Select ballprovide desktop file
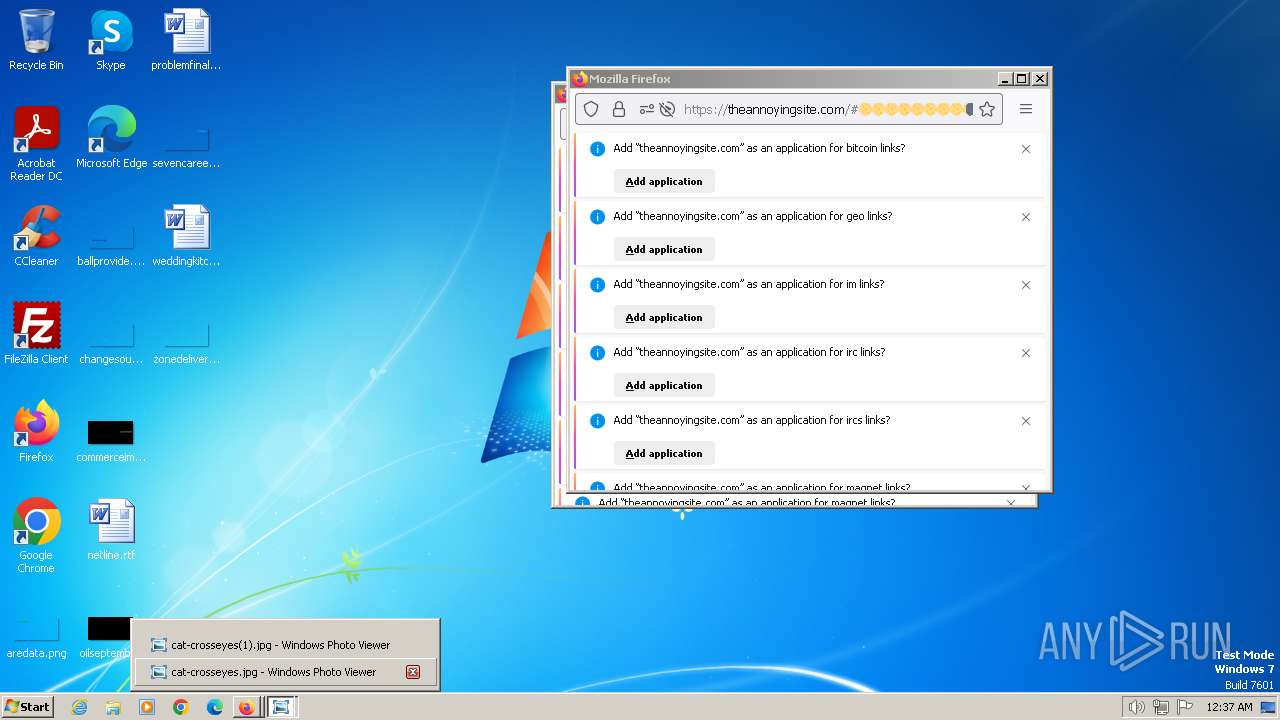1280x720 pixels. [111, 245]
